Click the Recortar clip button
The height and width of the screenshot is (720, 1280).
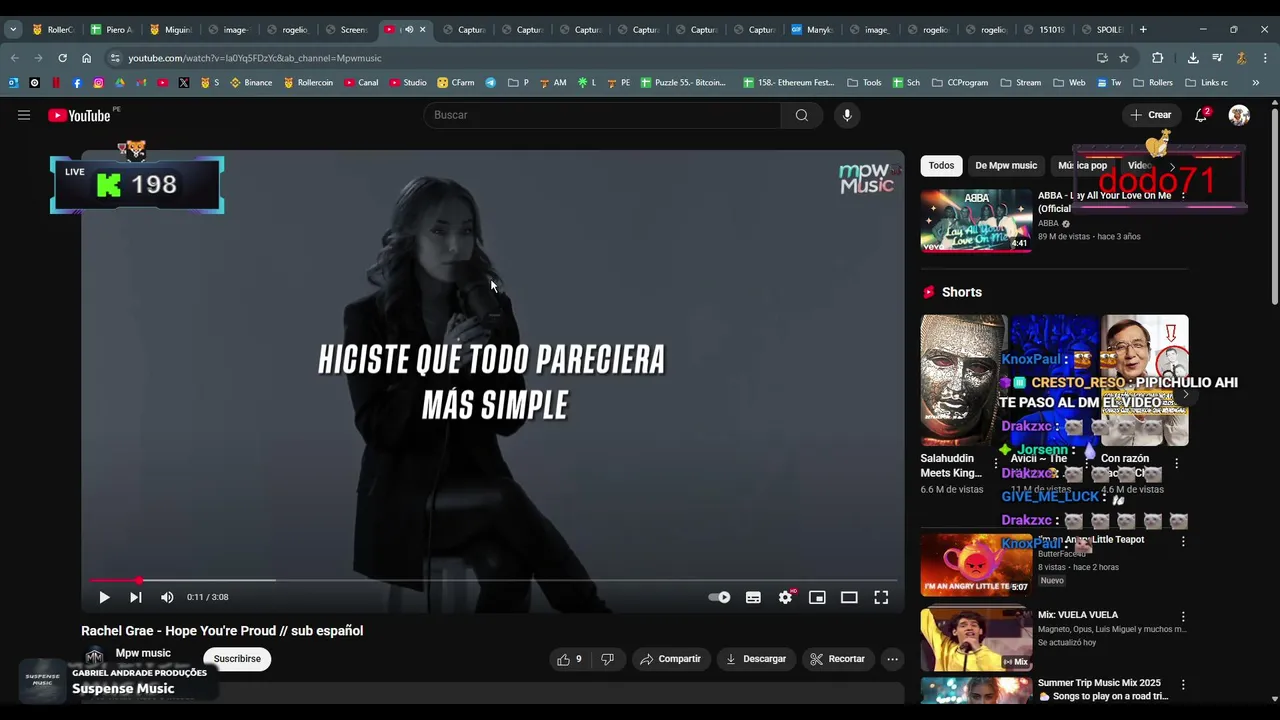tap(837, 659)
